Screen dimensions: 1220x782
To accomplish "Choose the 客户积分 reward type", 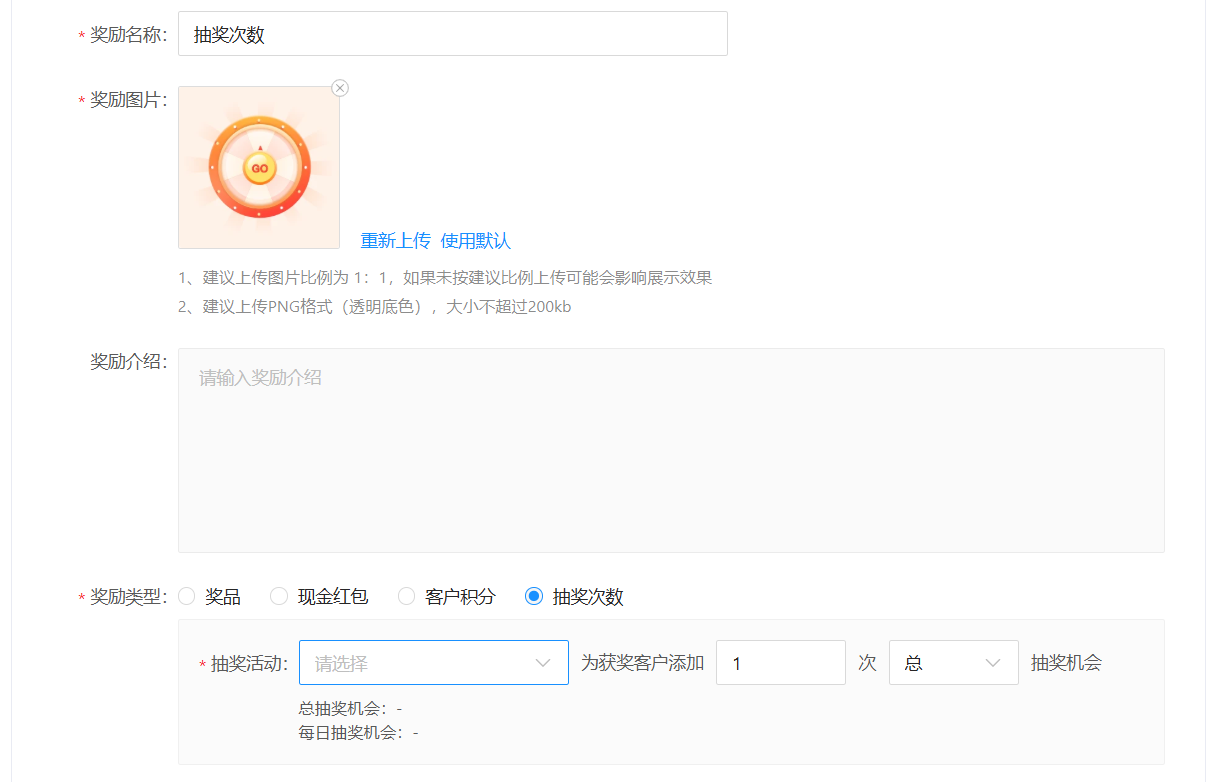I will 406,597.
